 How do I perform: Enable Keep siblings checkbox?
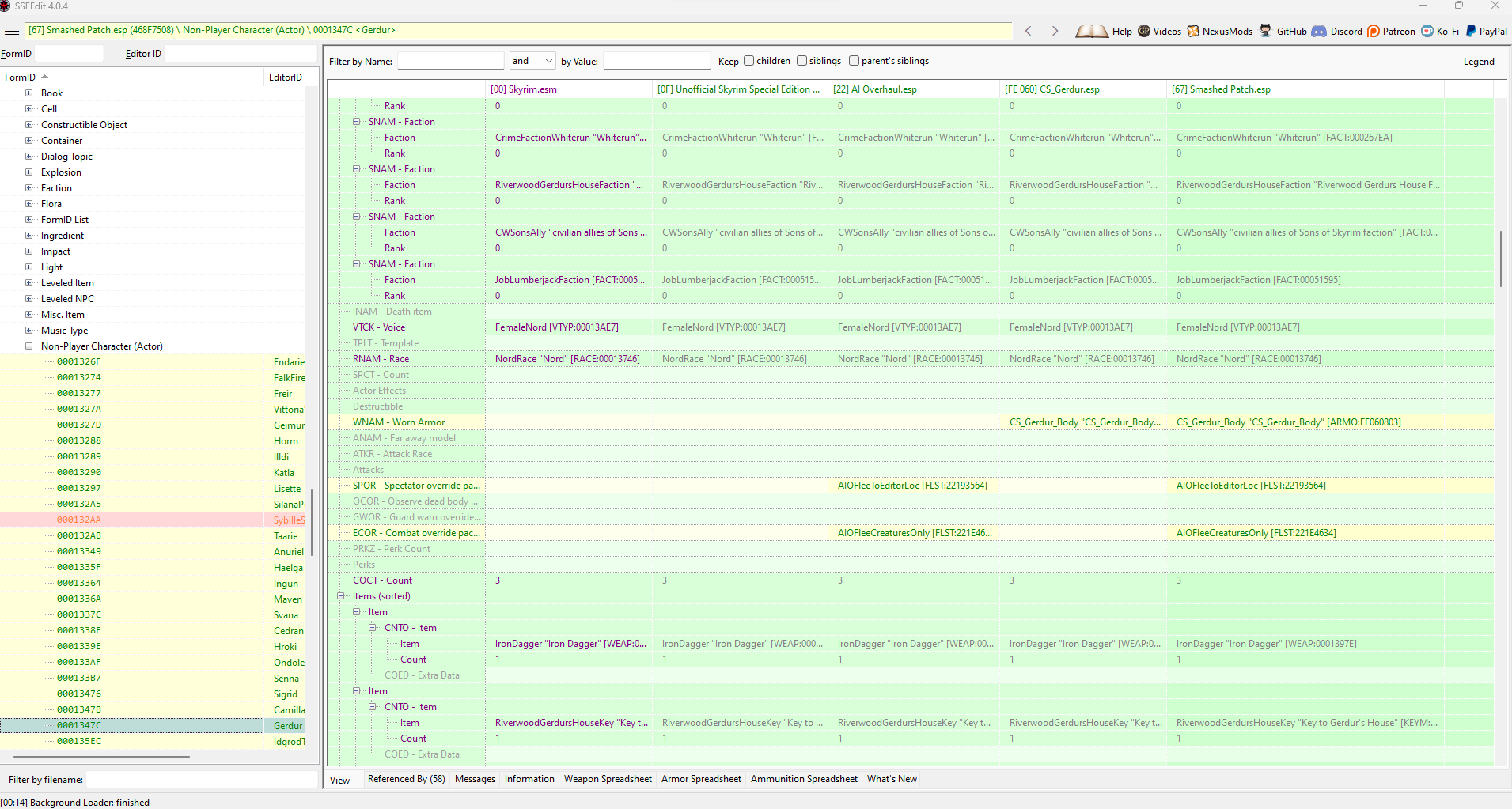point(801,61)
